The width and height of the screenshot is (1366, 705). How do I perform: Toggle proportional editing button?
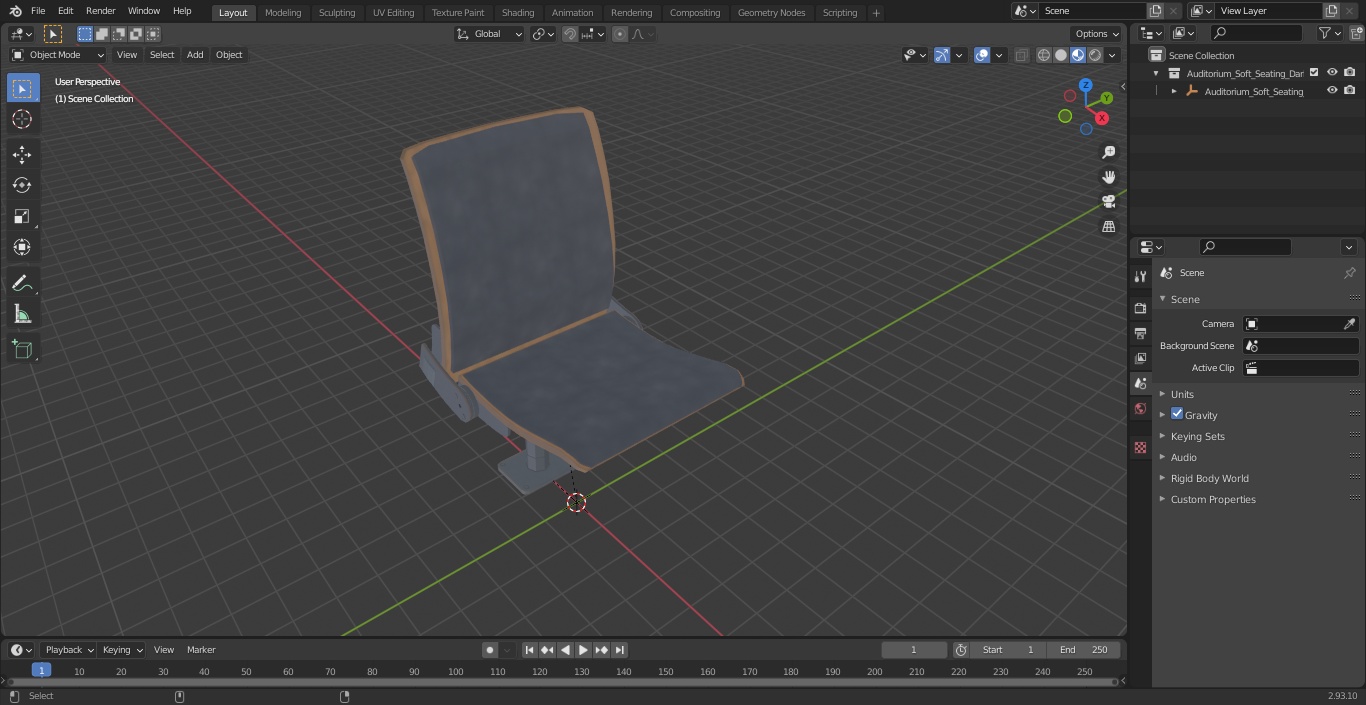pyautogui.click(x=620, y=34)
